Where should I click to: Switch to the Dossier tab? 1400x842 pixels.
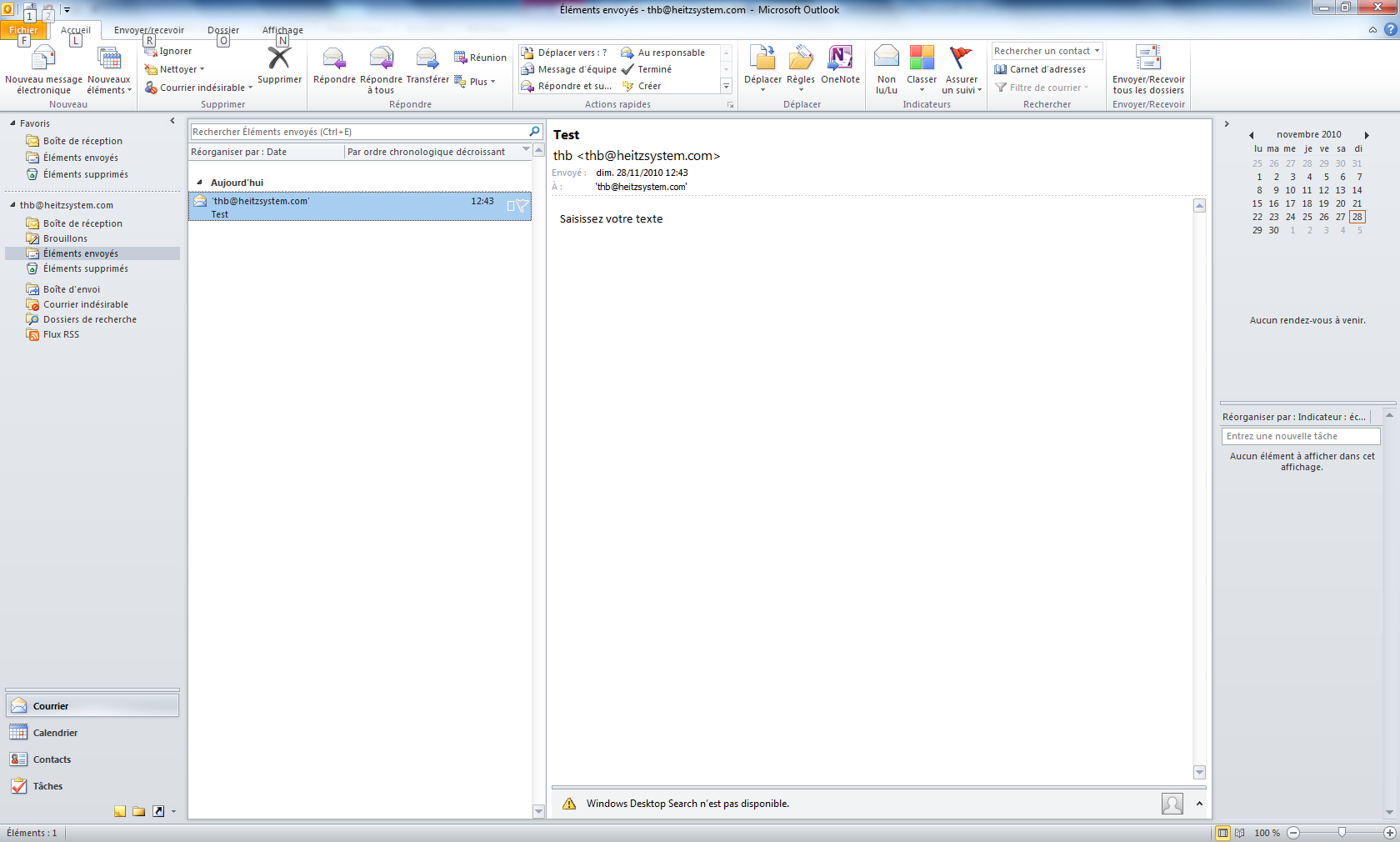223,30
